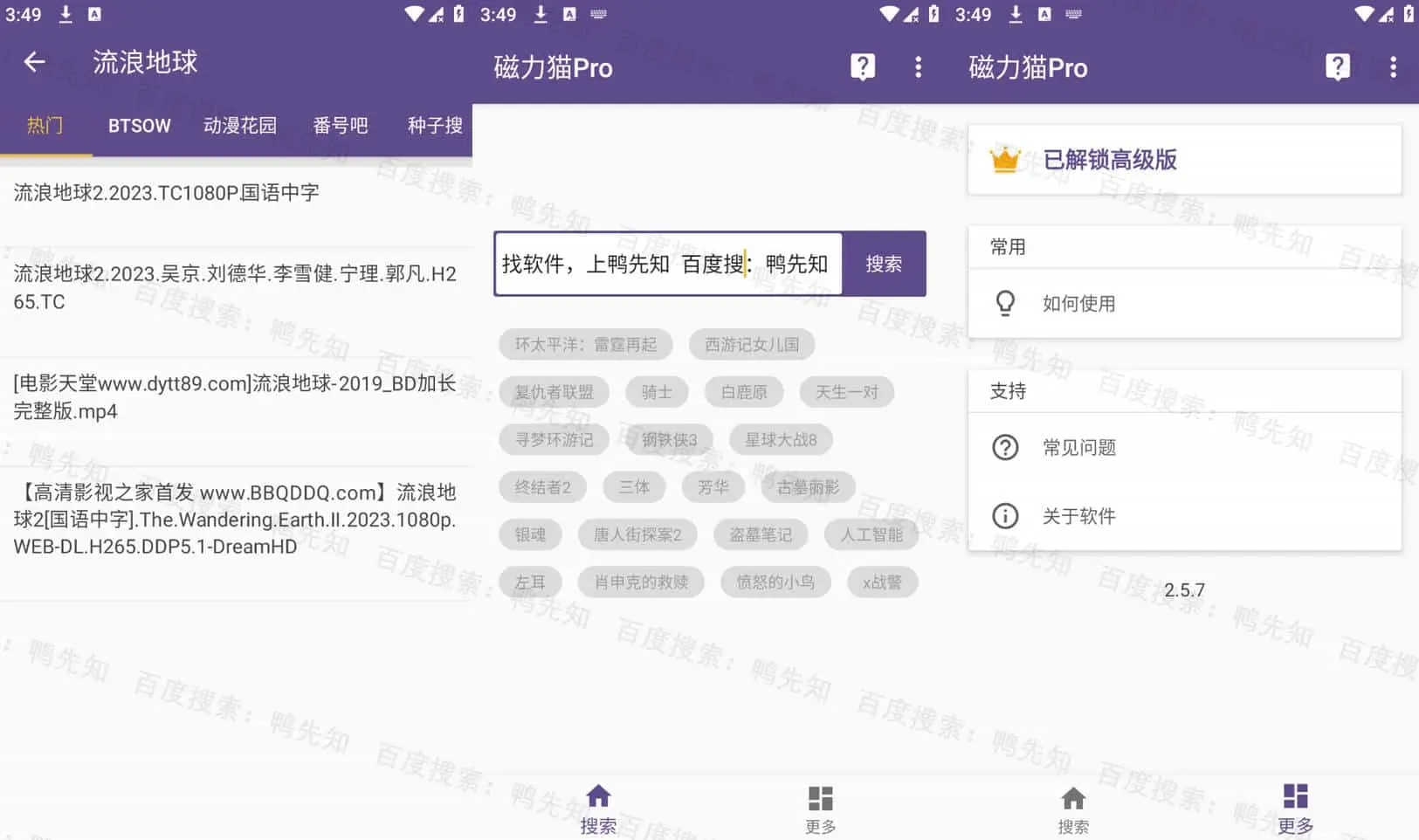This screenshot has width=1419, height=840.
Task: Tap suggestion chip 骑士
Action: point(657,392)
